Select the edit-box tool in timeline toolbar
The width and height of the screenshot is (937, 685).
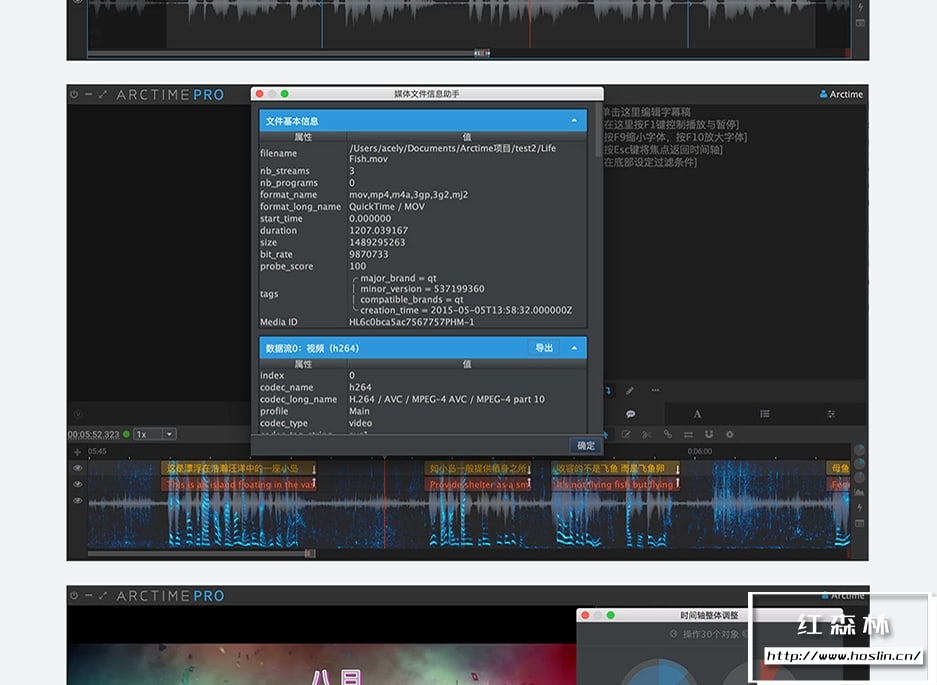[x=626, y=435]
